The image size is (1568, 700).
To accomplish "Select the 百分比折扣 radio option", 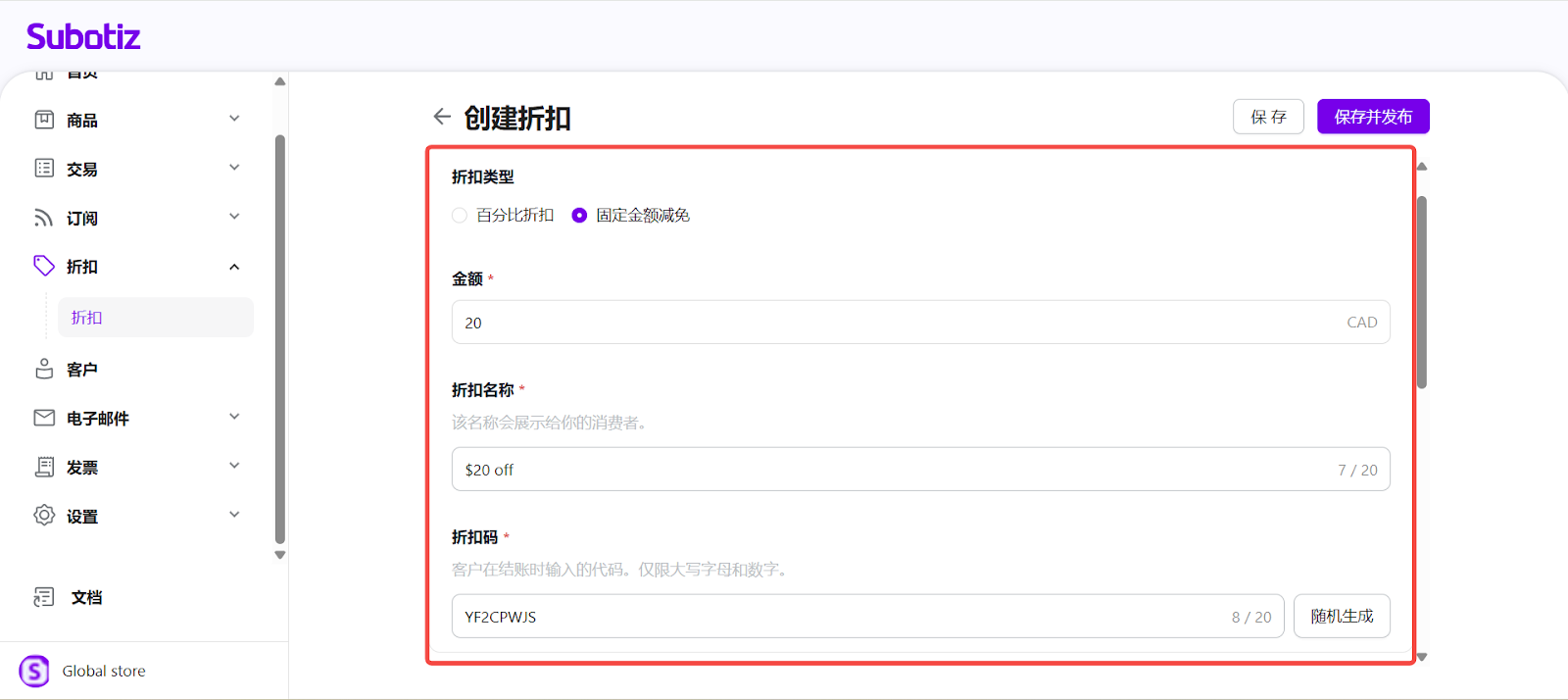I will click(x=460, y=216).
